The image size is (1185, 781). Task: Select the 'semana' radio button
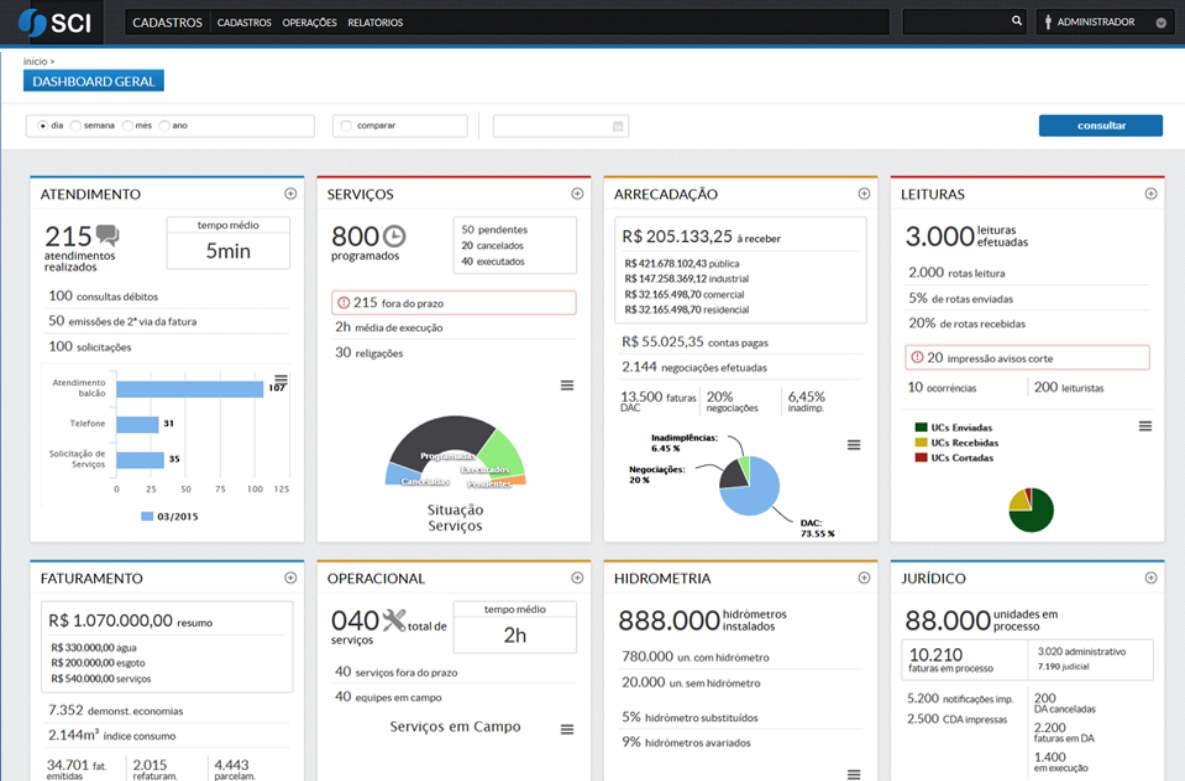76,126
